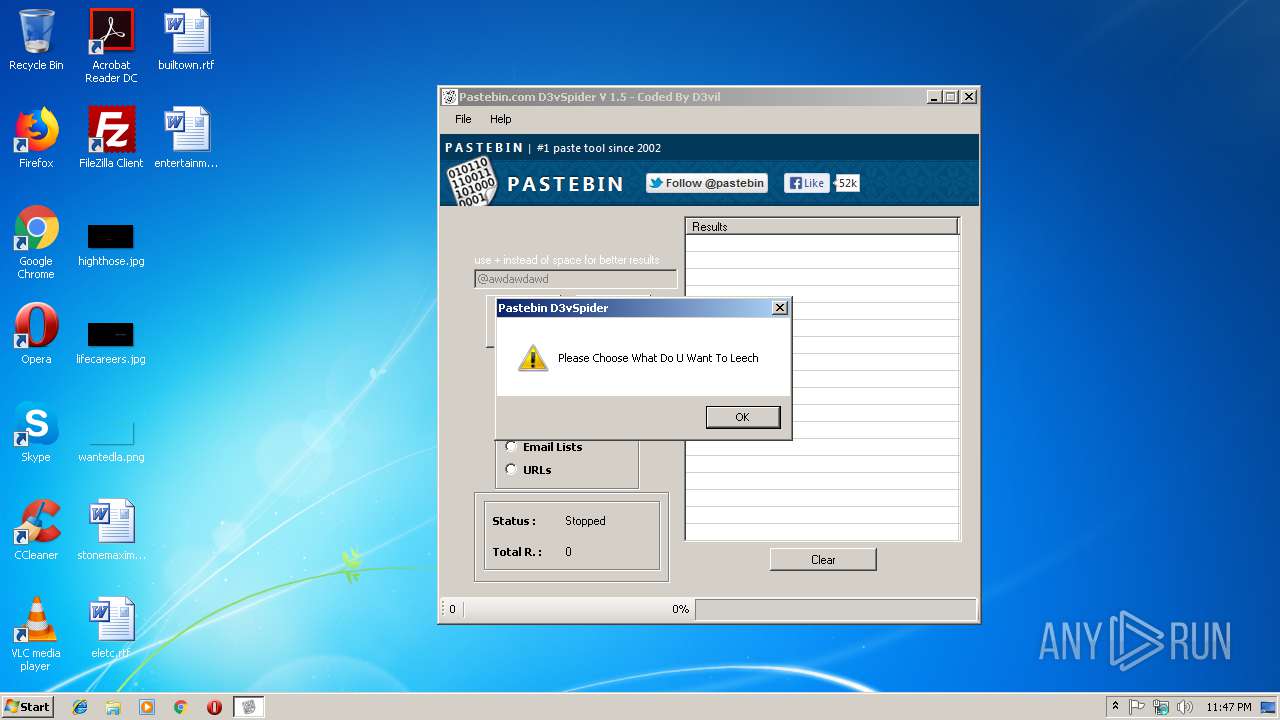Launch Firefox from the desktop
Screen dimensions: 1280x720
pyautogui.click(x=36, y=138)
